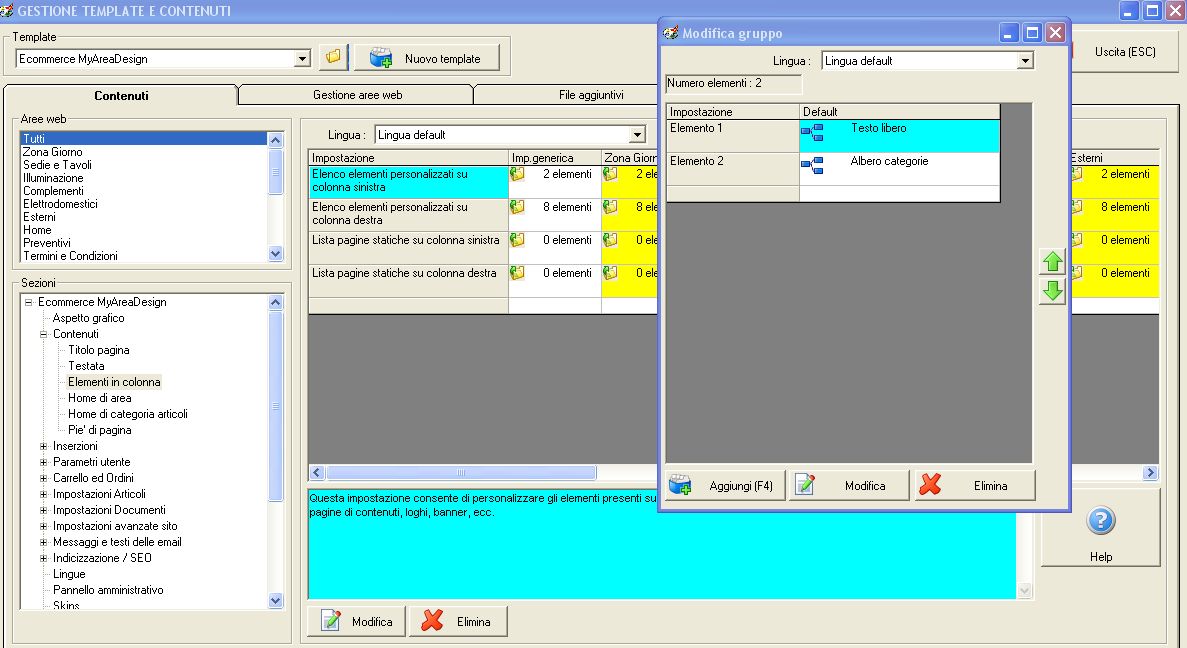Image resolution: width=1187 pixels, height=648 pixels.
Task: Click Esterni column icon beside 2 elementi
Action: coord(1076,174)
